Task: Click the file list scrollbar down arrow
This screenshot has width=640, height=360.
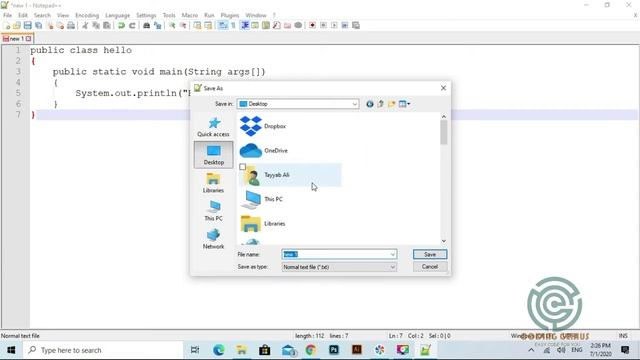Action: point(444,241)
